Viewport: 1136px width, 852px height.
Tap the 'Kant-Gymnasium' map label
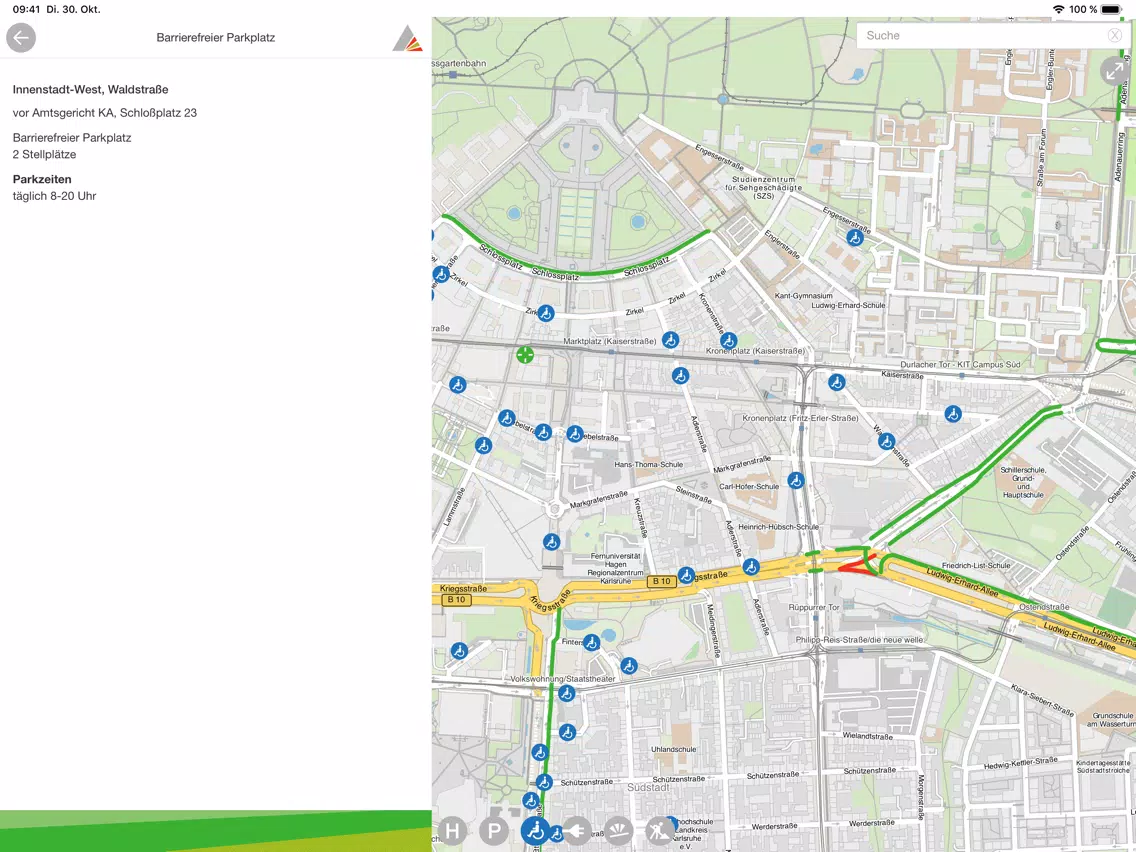[803, 296]
